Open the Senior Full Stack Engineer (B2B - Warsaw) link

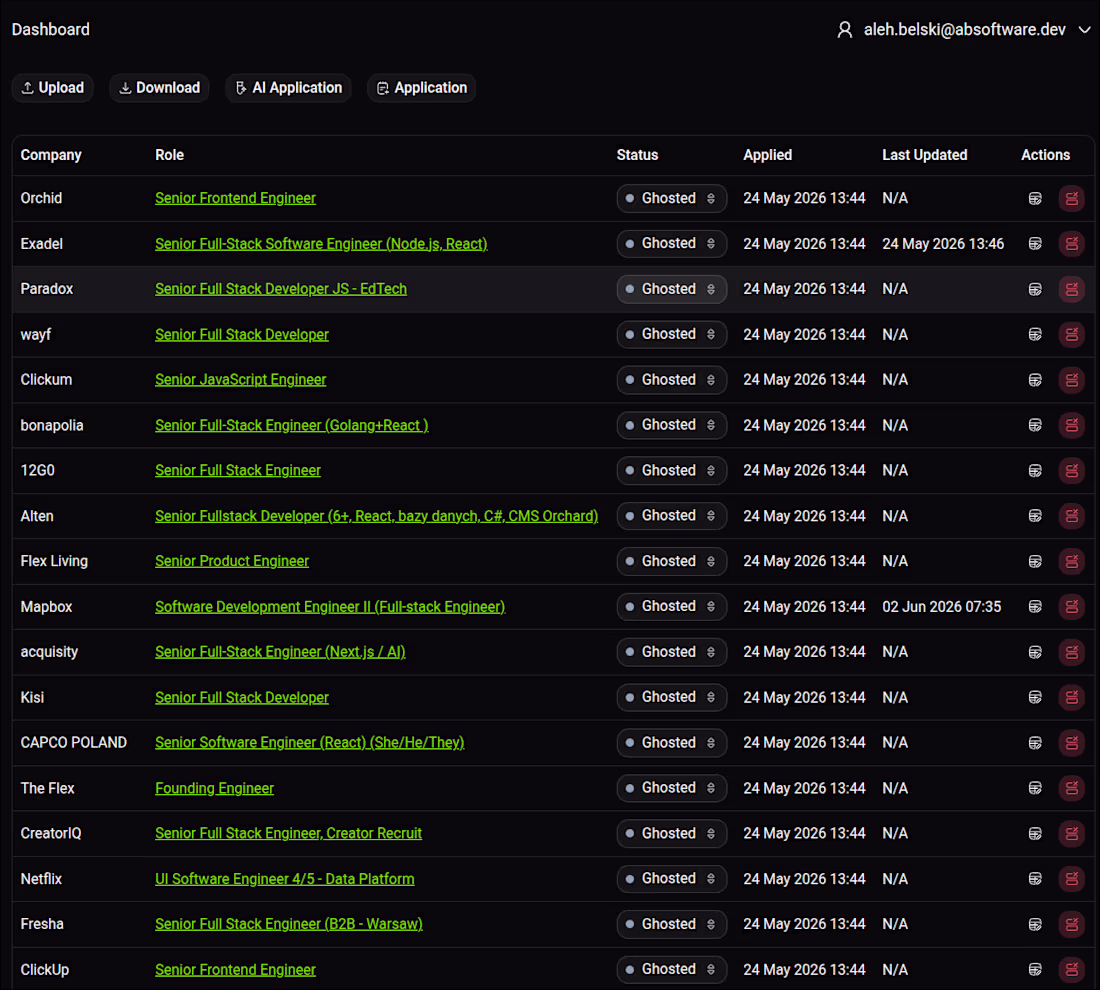point(289,924)
